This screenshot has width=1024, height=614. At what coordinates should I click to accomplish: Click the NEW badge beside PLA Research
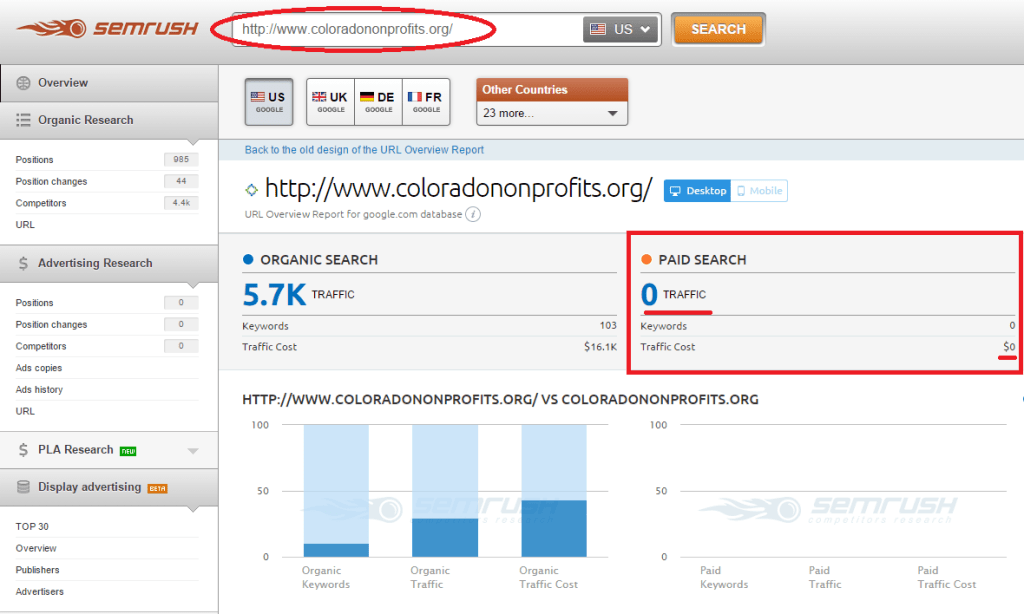128,451
